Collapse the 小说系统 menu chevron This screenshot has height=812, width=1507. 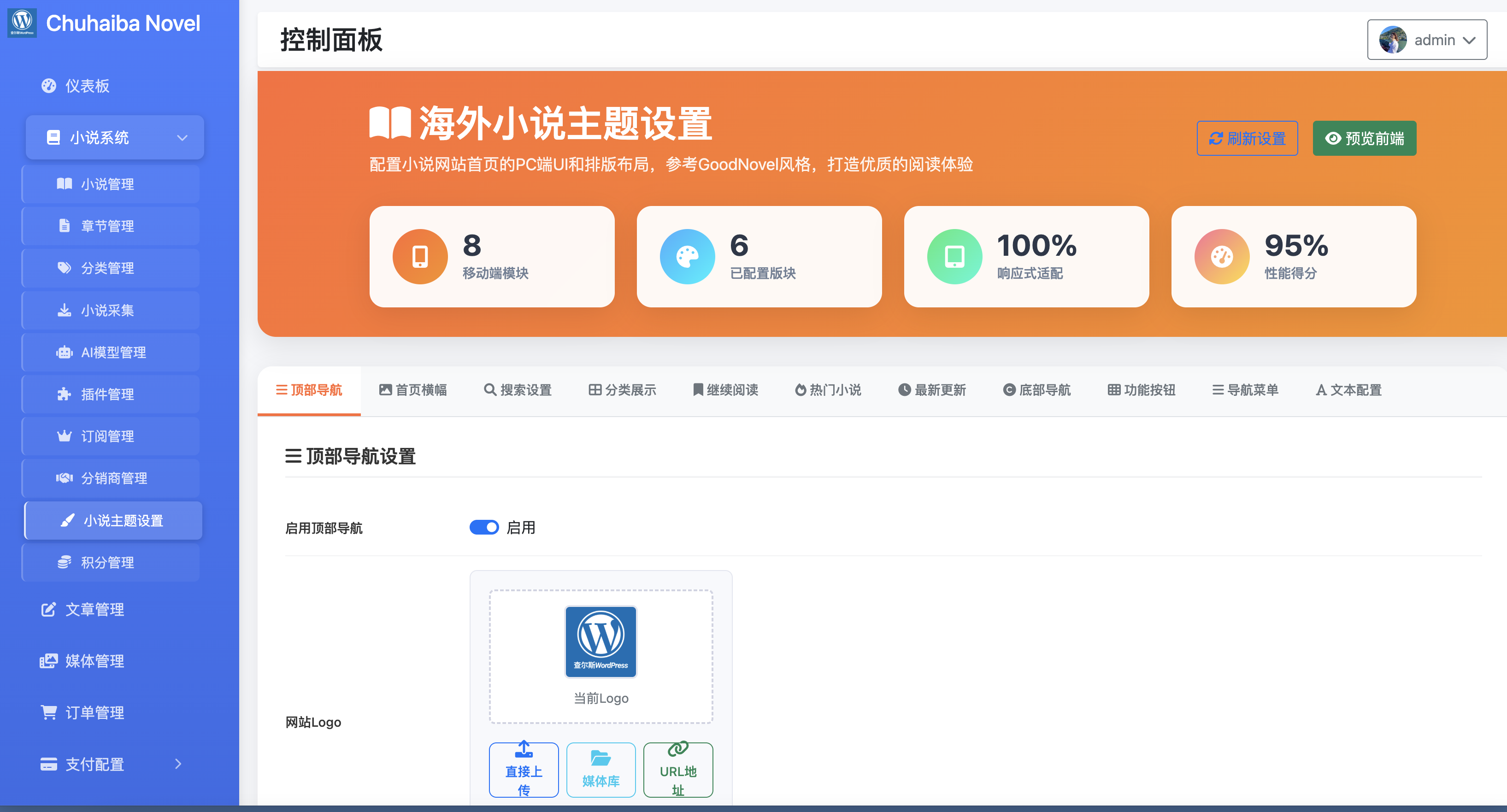point(182,138)
